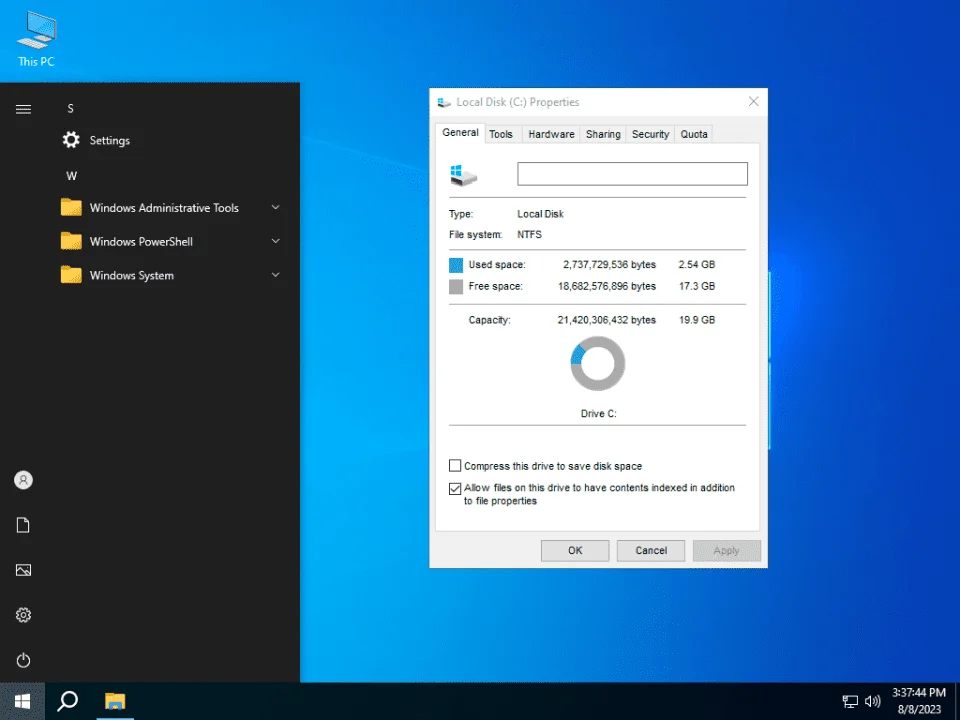Click the '17.3 GB' free space value
The width and height of the screenshot is (960, 720).
[697, 286]
